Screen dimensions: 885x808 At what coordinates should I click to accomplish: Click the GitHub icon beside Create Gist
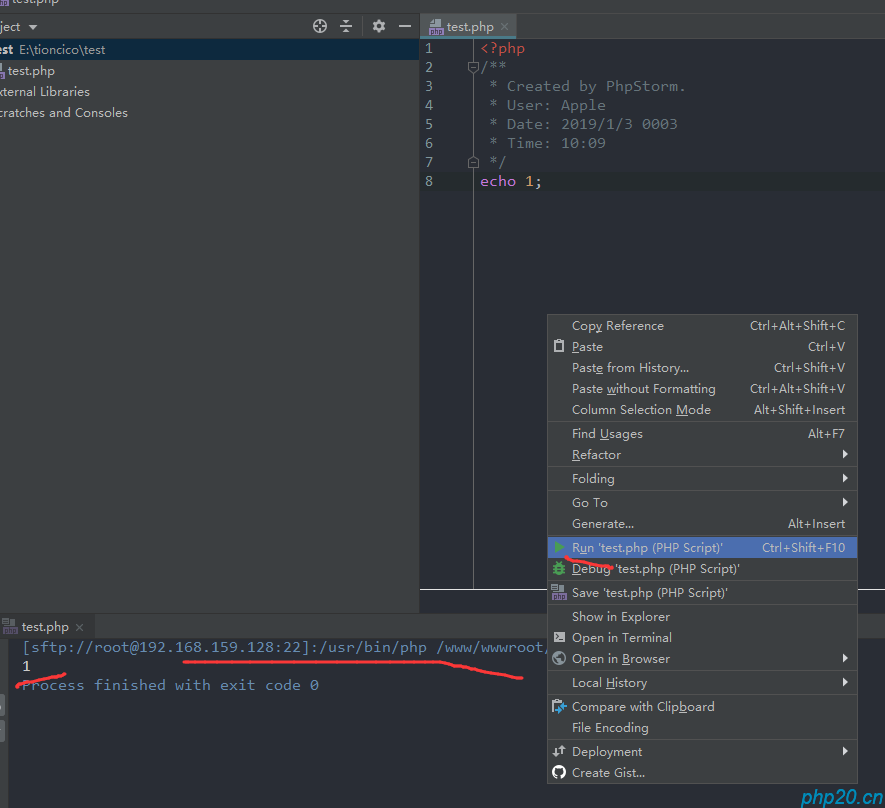click(x=559, y=772)
